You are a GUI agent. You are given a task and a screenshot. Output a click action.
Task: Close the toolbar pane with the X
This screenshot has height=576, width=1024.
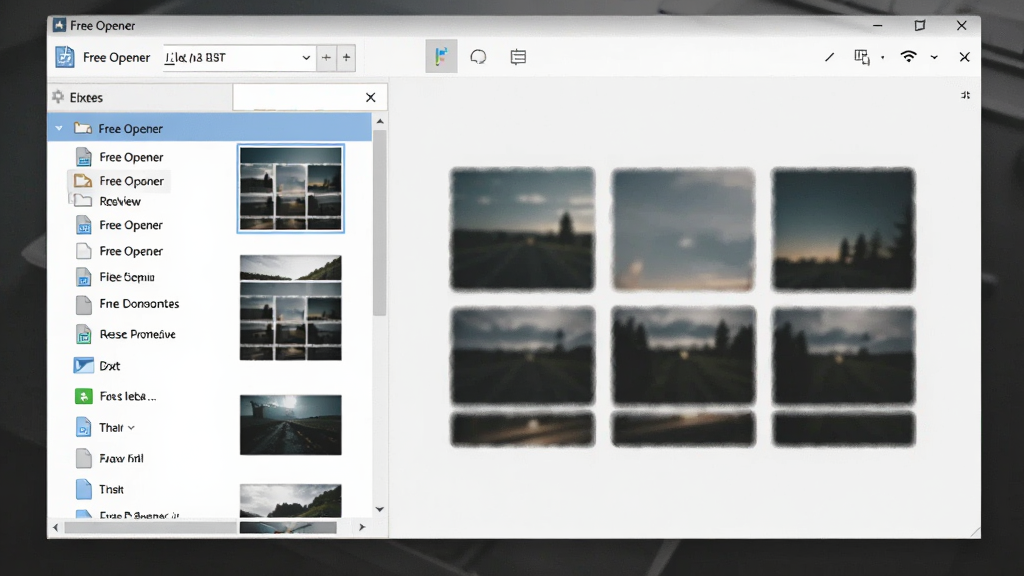965,57
